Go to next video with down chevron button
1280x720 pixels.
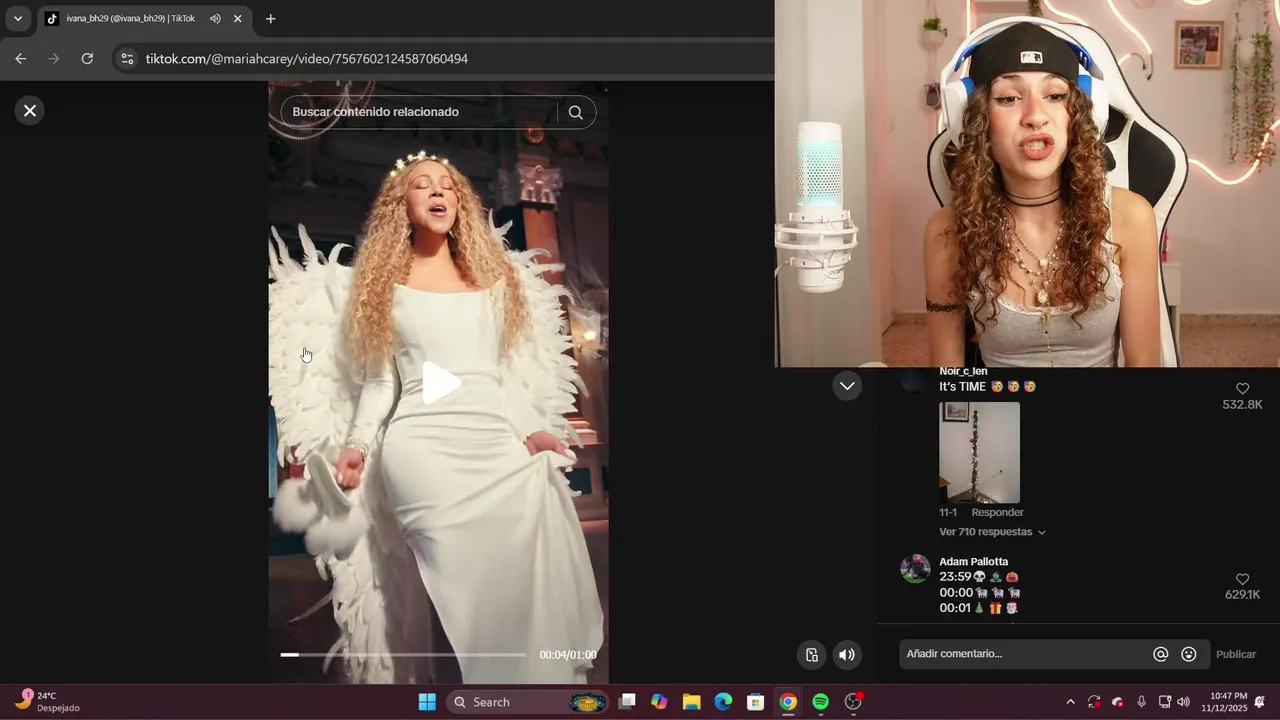(x=847, y=386)
